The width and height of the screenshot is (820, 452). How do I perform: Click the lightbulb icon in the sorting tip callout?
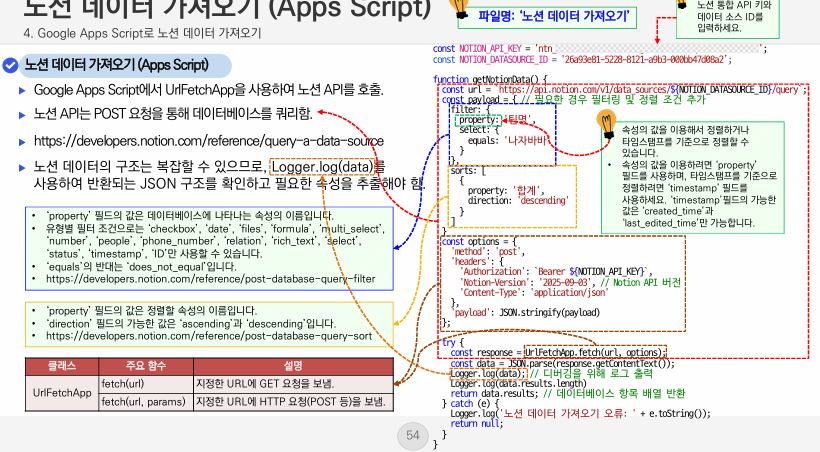point(606,125)
